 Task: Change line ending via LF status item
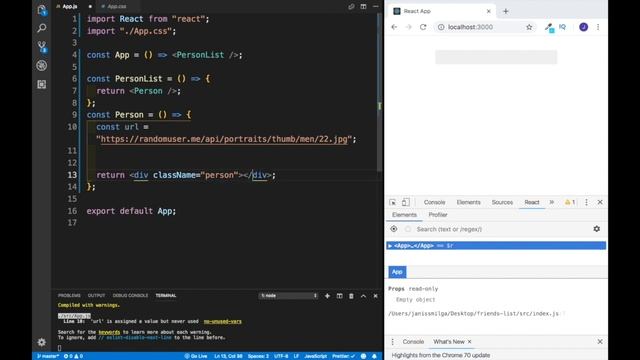[296, 356]
